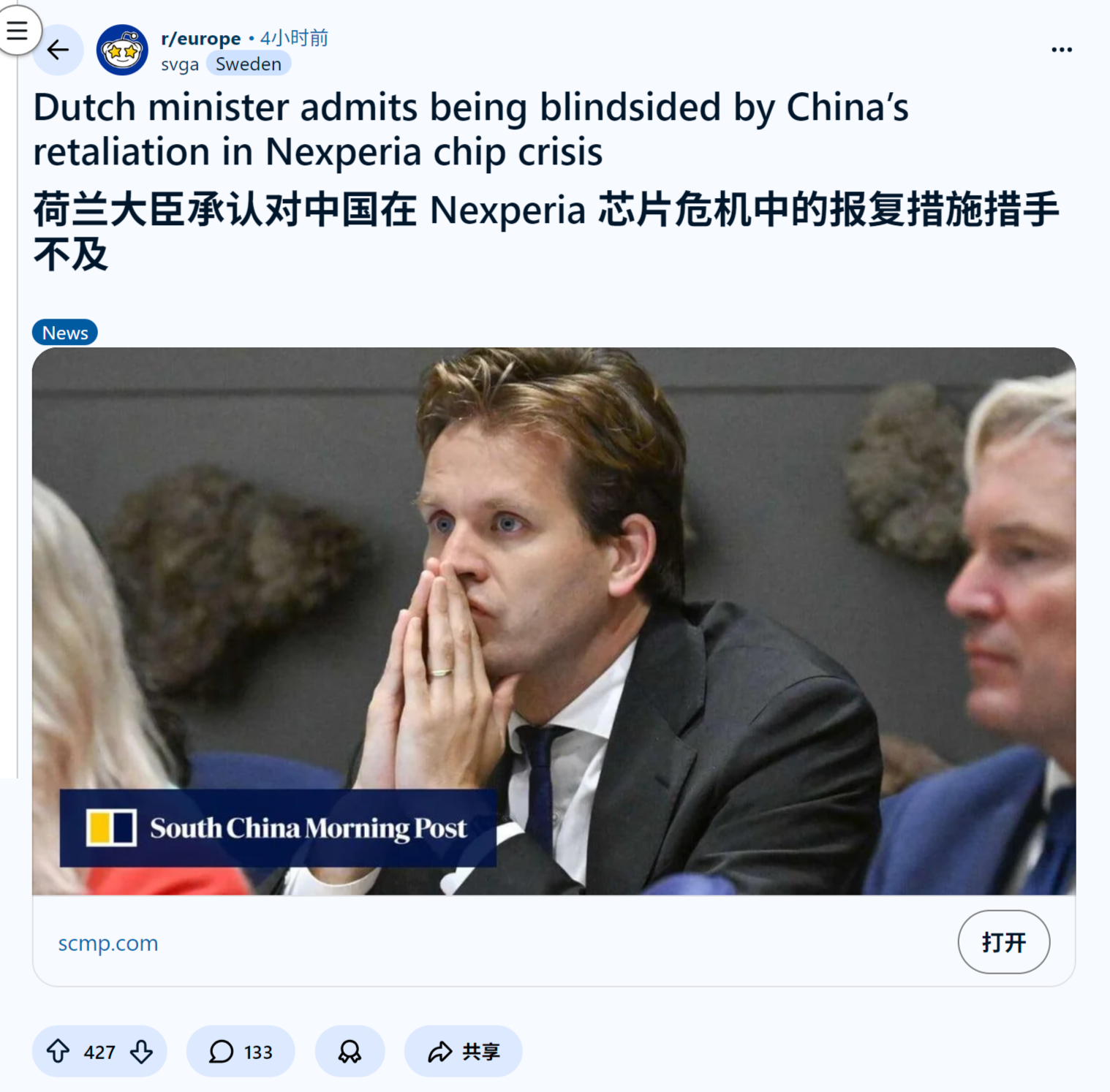
Task: Click the Chinese translated headline text
Action: [x=545, y=231]
